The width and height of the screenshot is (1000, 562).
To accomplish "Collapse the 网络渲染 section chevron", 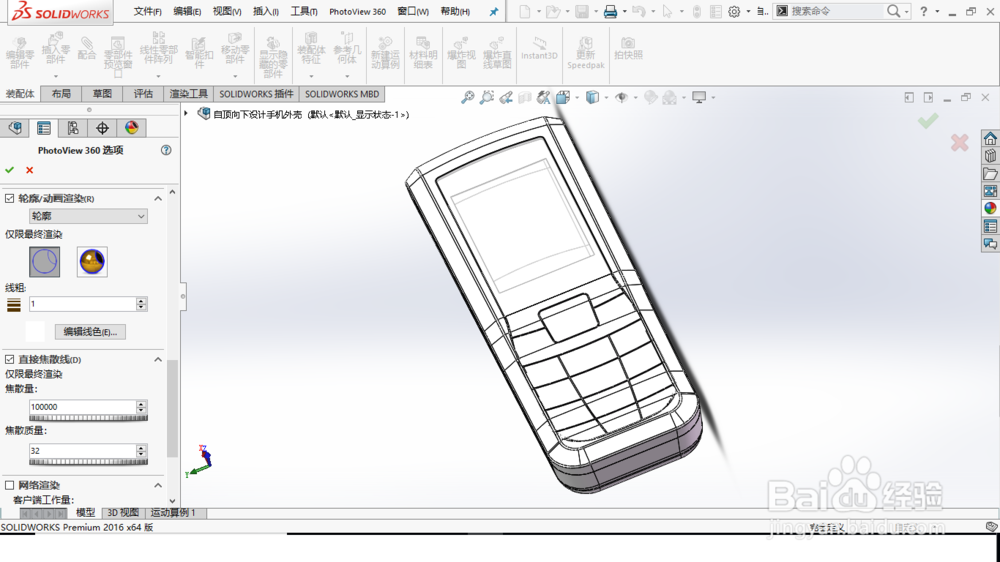I will [158, 485].
